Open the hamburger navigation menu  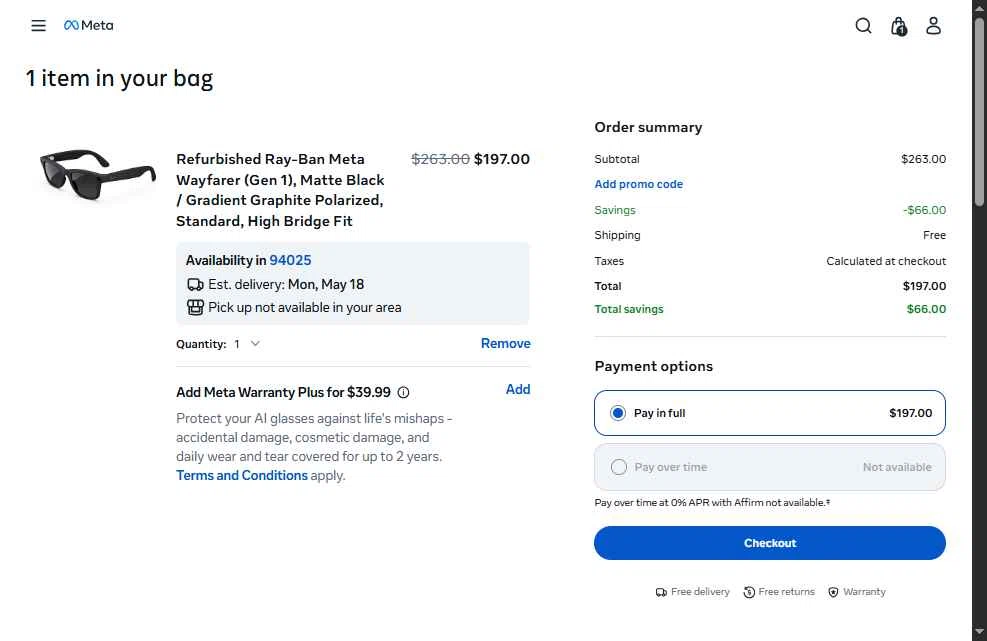(38, 25)
